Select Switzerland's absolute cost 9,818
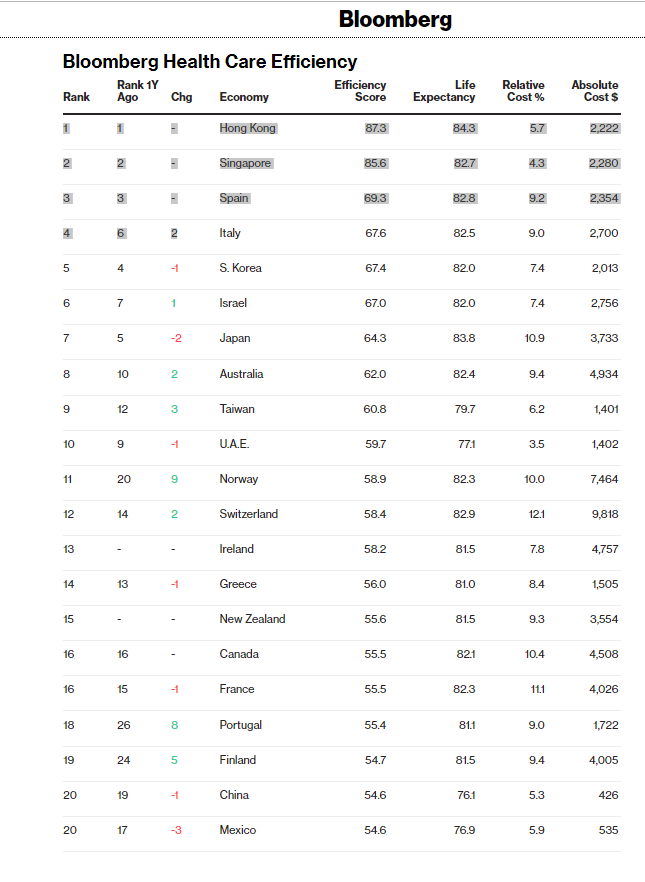The width and height of the screenshot is (645, 882). click(x=604, y=514)
